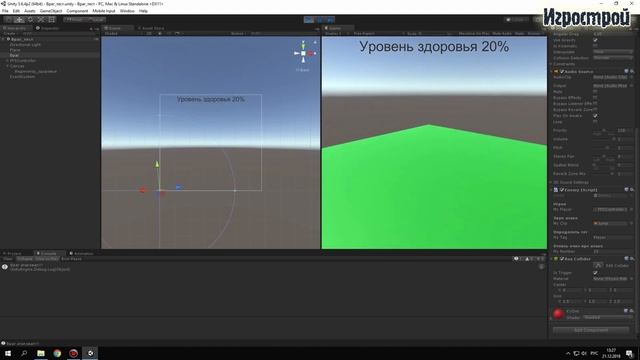Screen dimensions: 640x360
Task: Adjust the Pitch slider
Action: point(603,148)
